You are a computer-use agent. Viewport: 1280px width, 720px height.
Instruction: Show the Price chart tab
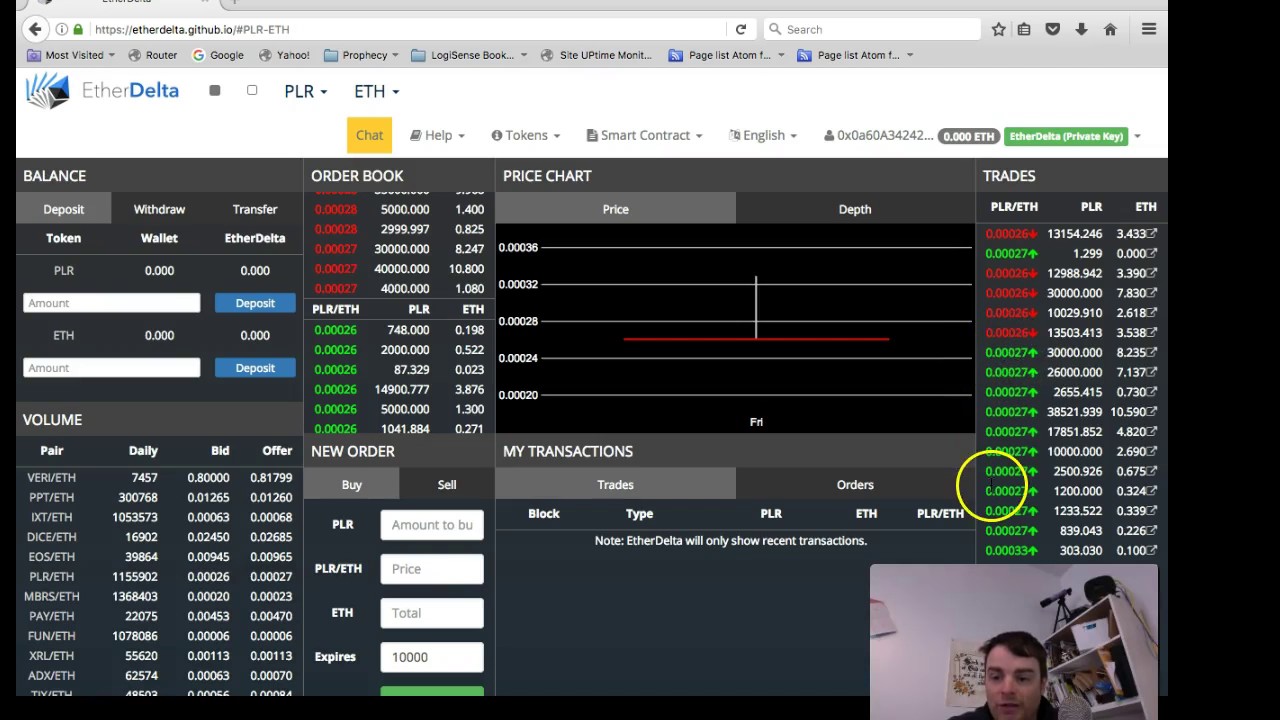tap(615, 209)
